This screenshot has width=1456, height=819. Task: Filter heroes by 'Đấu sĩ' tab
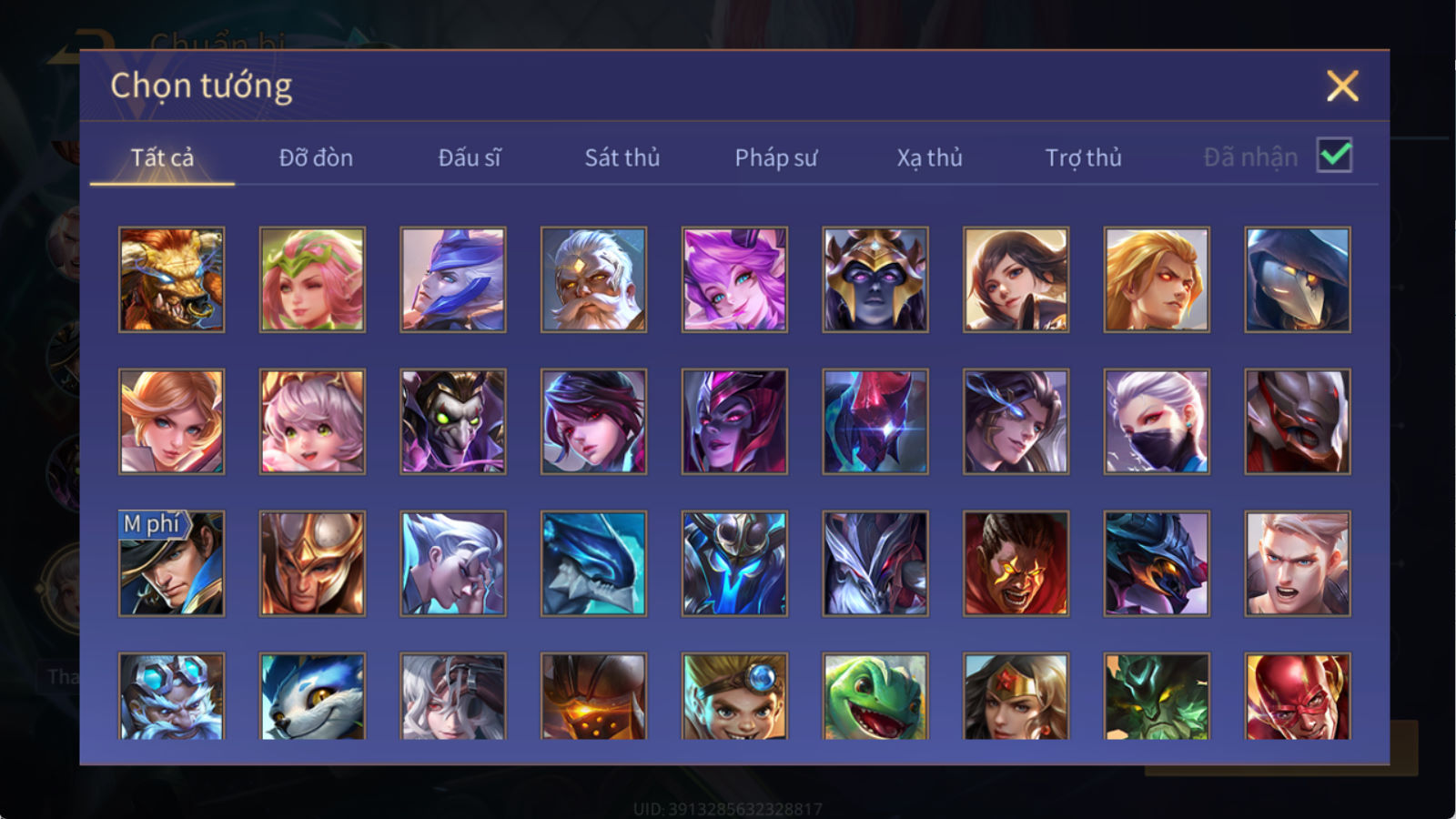469,157
